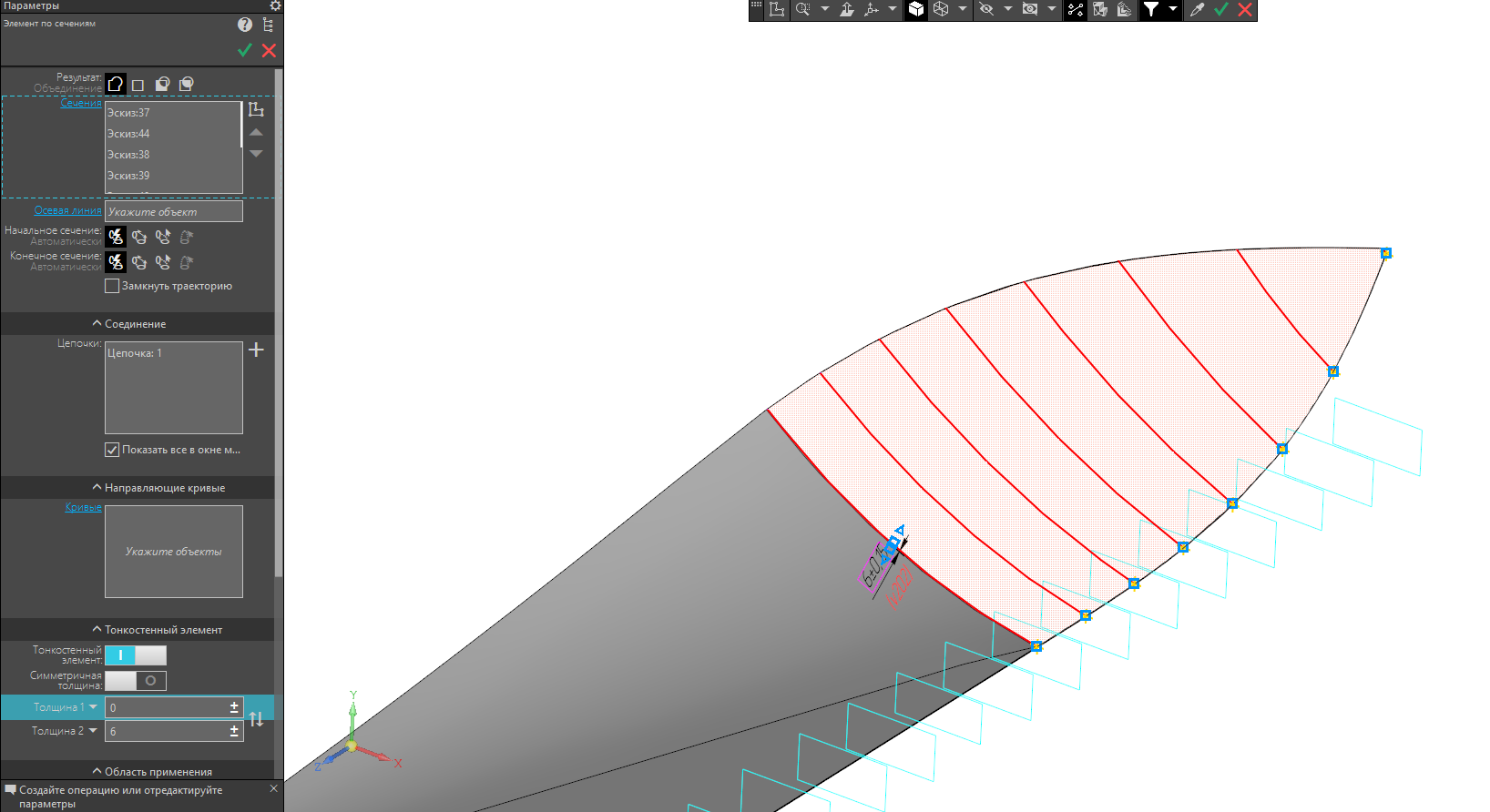1490x812 pixels.
Task: Swap Толщина 1 and Толщина 2 values
Action: coord(257,719)
